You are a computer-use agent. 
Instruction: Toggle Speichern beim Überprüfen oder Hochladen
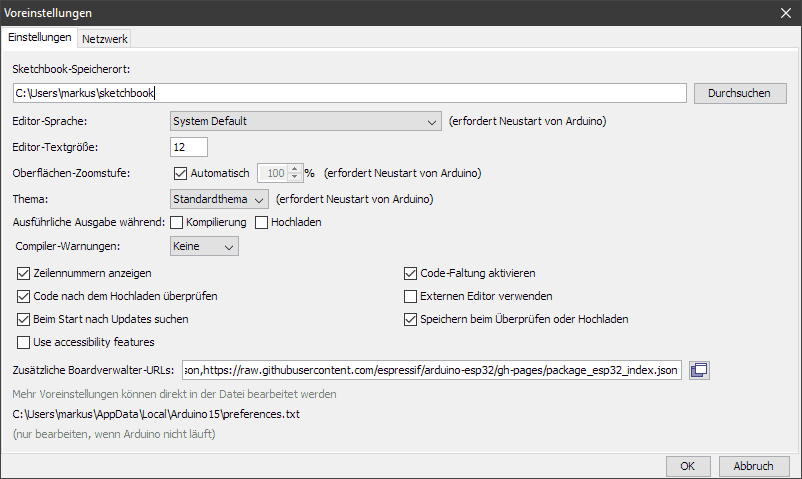point(410,319)
